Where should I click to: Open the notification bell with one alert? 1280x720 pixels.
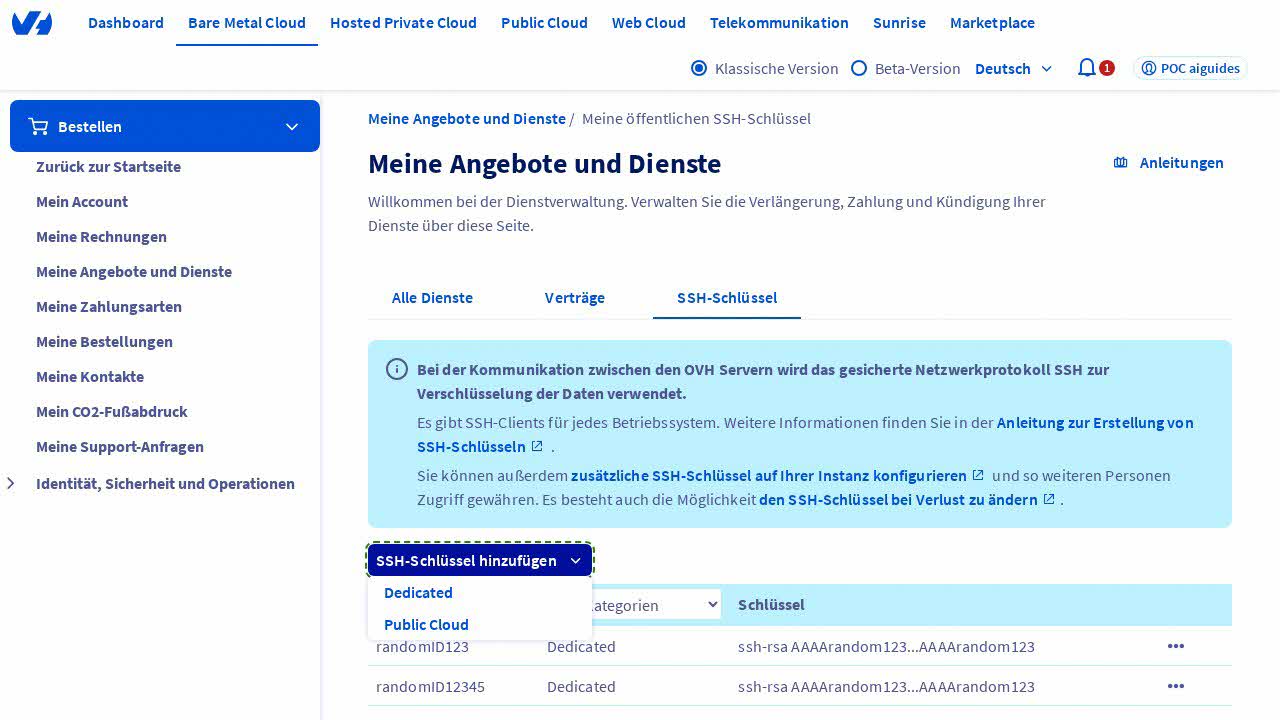[1087, 68]
